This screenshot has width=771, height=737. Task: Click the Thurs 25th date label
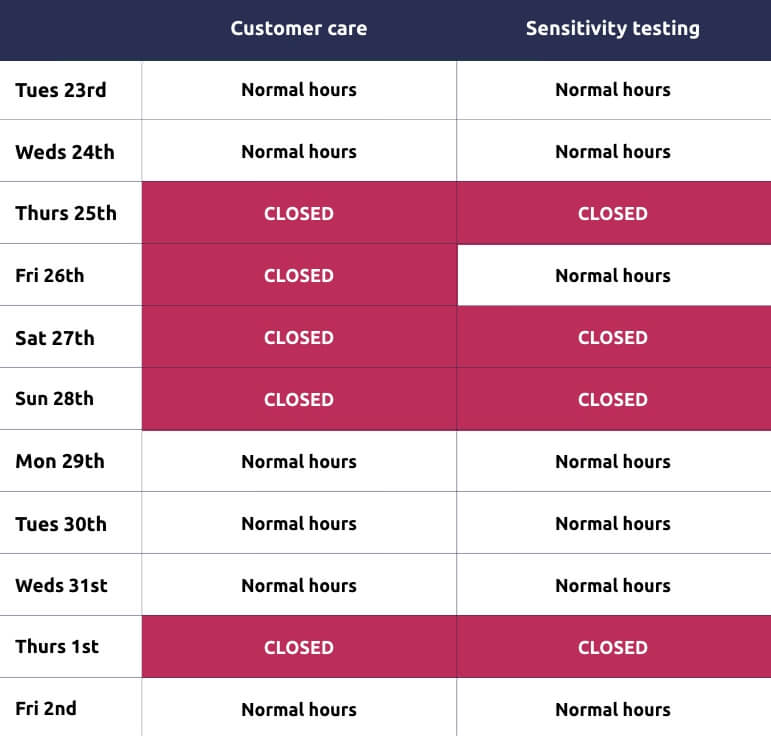(x=66, y=214)
